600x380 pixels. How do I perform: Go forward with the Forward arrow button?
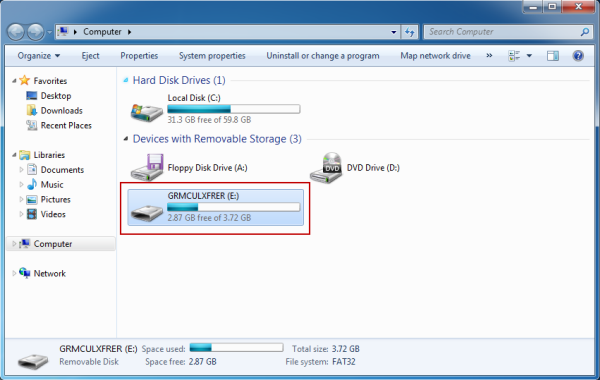pos(36,32)
